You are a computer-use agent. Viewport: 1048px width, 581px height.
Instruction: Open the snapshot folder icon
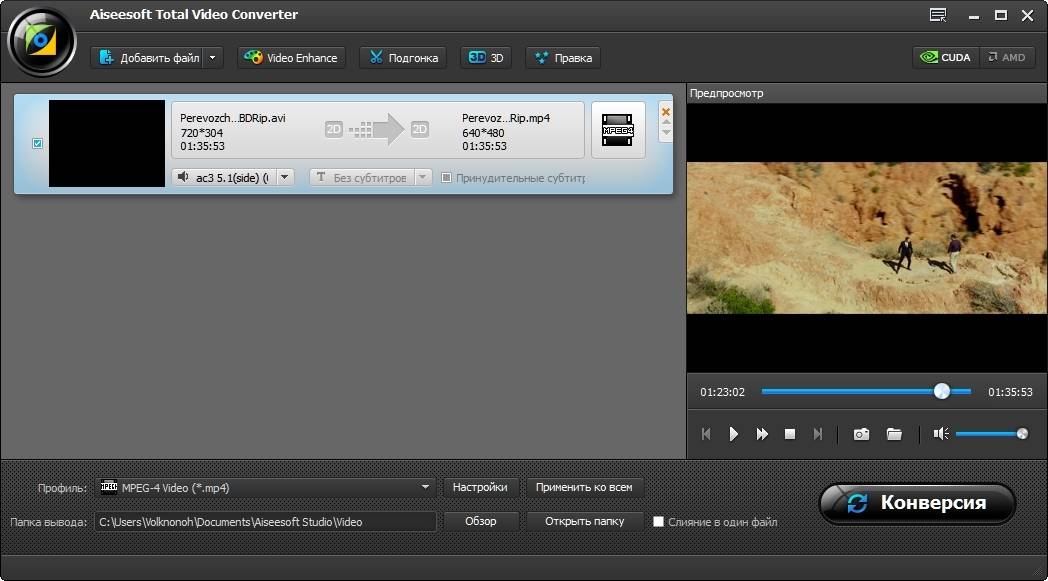pyautogui.click(x=894, y=434)
